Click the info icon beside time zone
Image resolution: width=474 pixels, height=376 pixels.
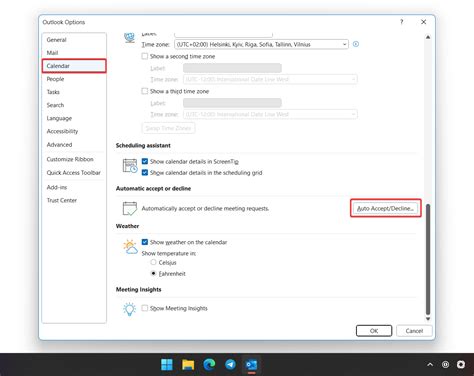356,44
